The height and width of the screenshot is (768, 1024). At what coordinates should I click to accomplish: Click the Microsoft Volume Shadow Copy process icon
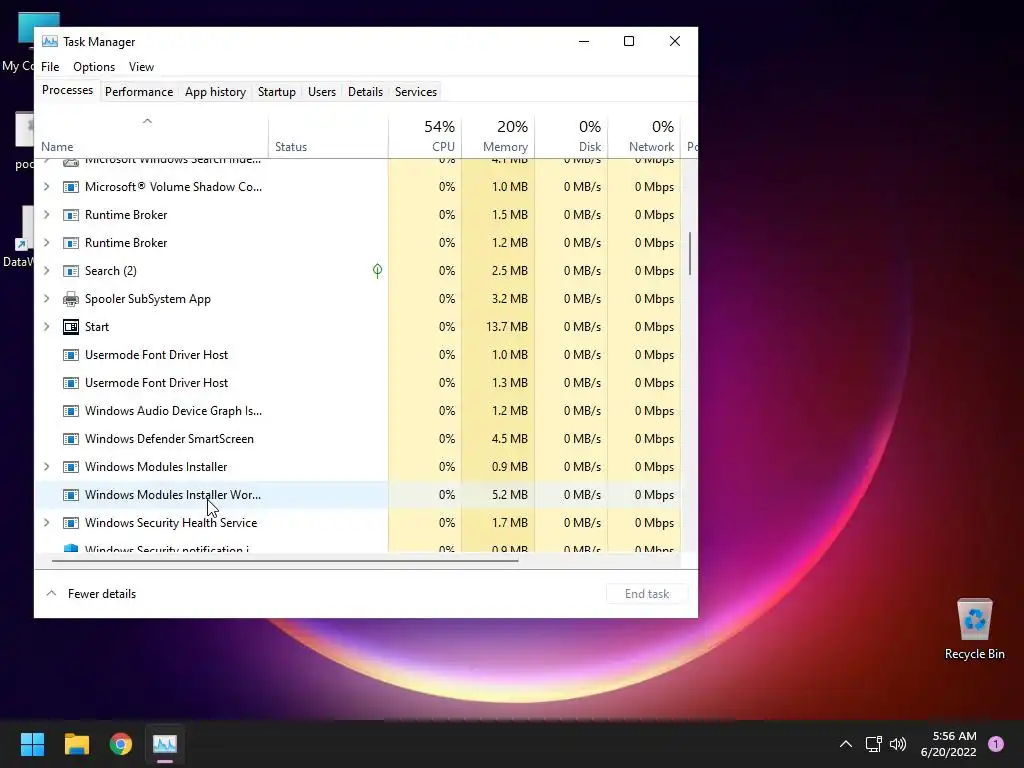[71, 187]
